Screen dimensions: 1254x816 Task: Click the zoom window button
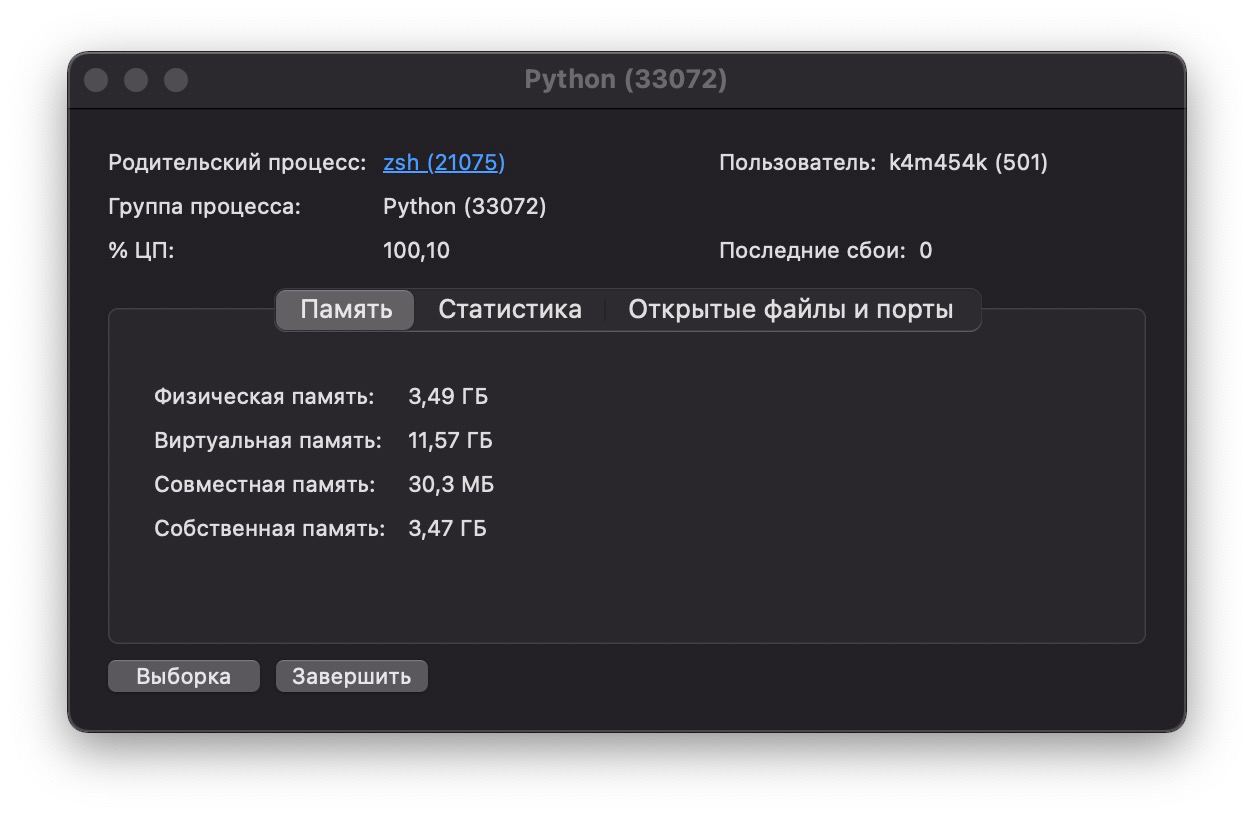pos(176,80)
